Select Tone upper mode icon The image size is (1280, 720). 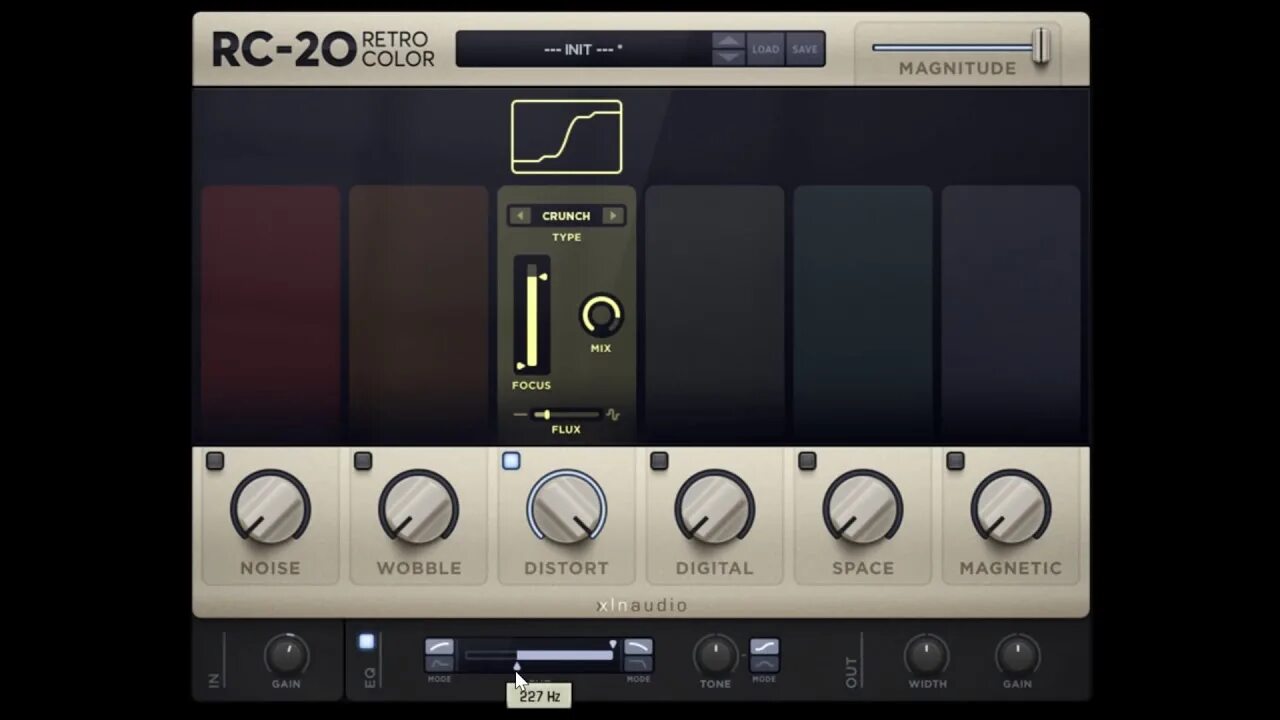(764, 647)
